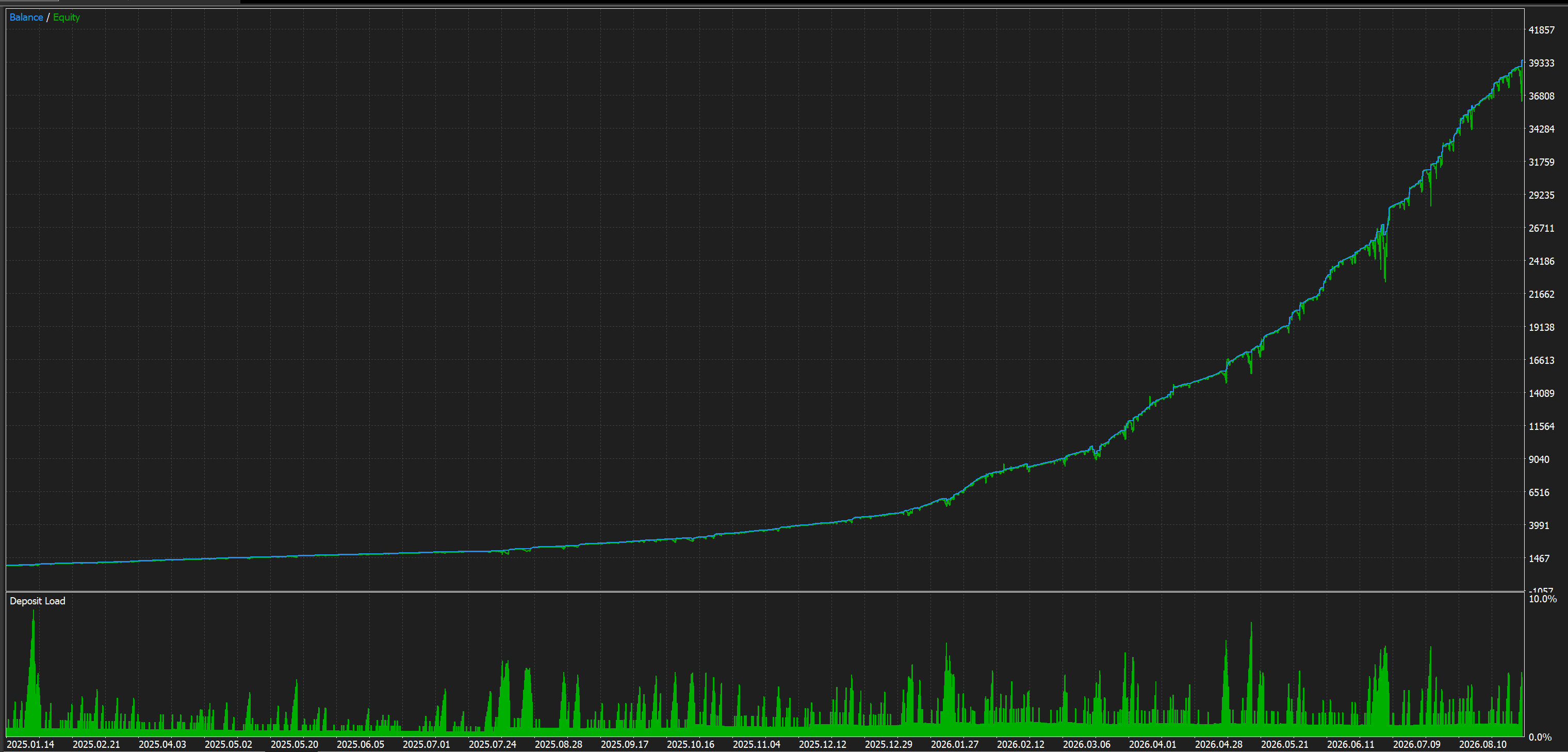This screenshot has height=752, width=1568.
Task: Click the 2025.05.20 date label
Action: click(x=295, y=744)
